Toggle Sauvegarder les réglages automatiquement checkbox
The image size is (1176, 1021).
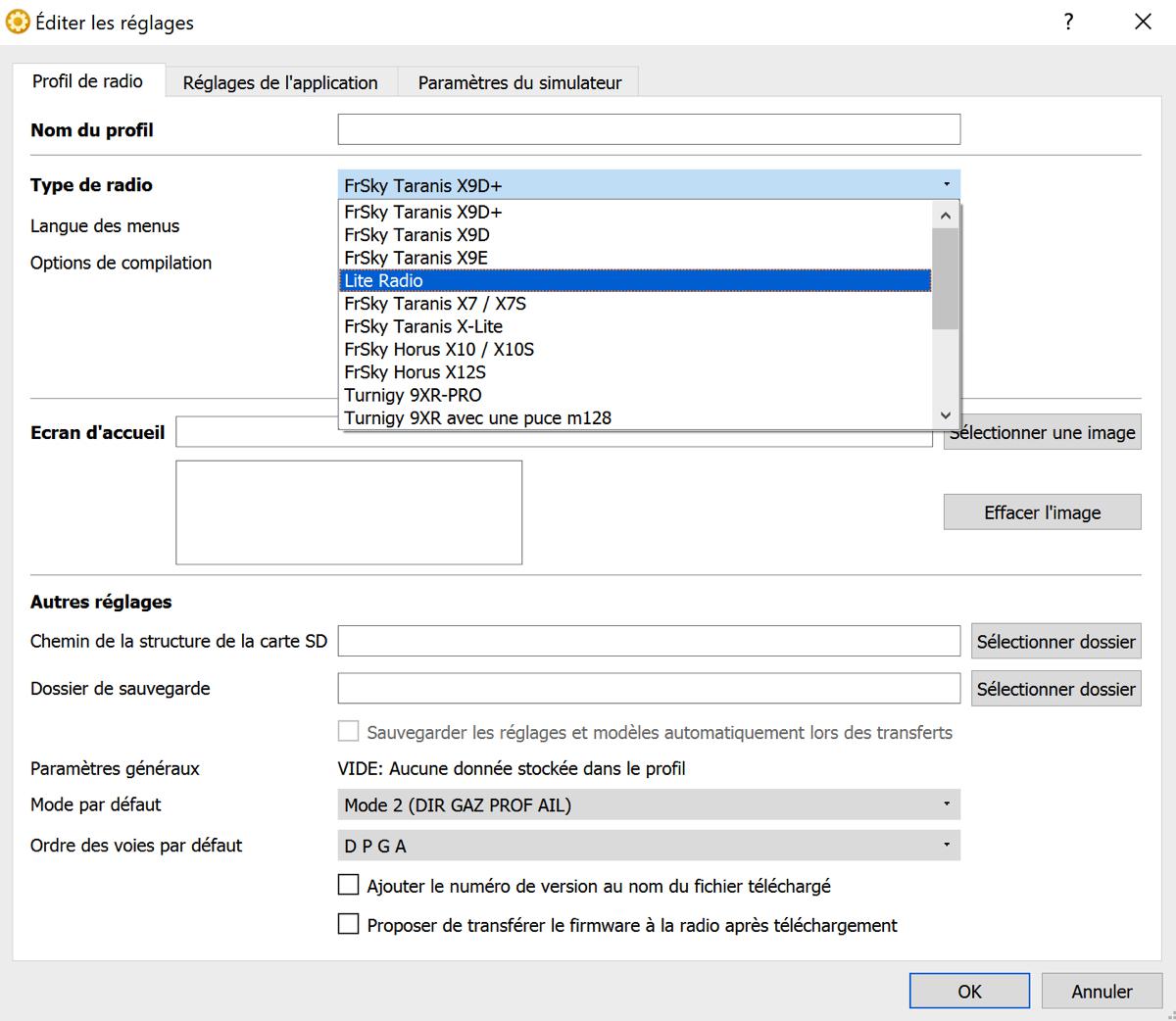pos(348,731)
